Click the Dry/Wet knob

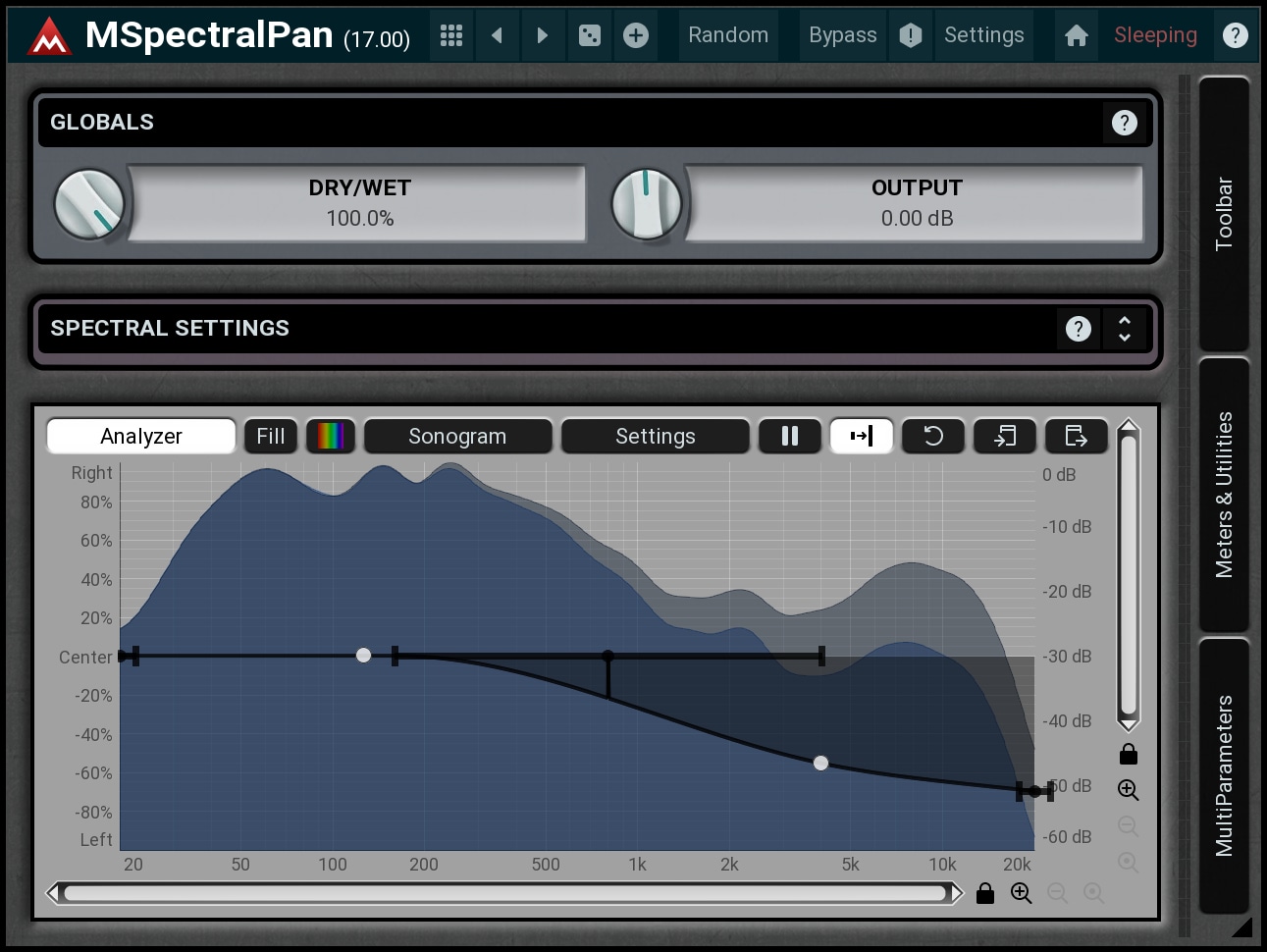coord(89,204)
